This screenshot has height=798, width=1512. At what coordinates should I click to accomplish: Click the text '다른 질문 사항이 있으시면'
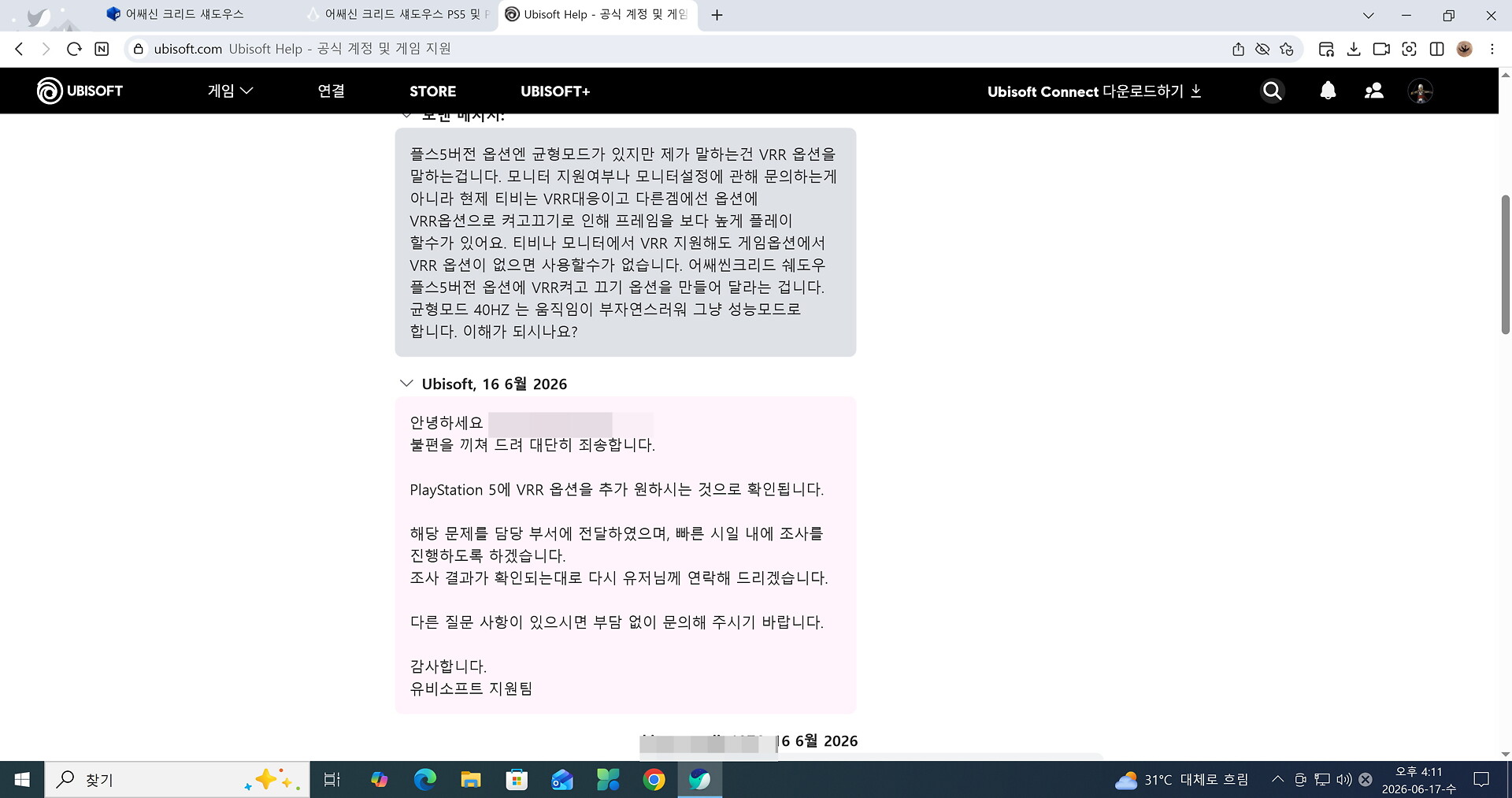(x=498, y=622)
